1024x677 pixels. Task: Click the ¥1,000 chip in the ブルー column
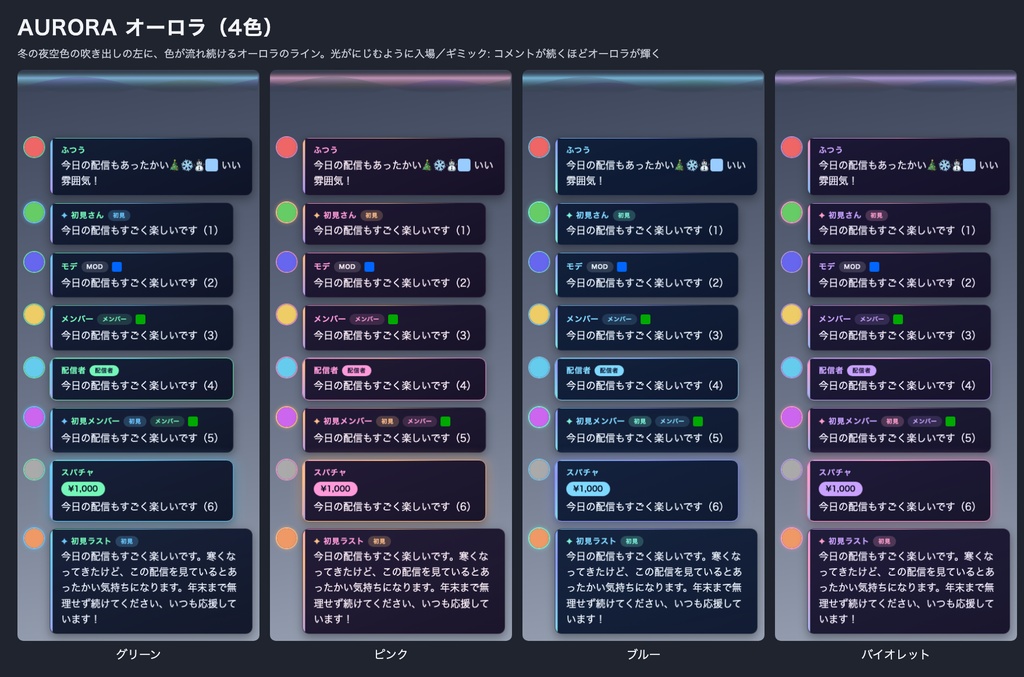588,488
